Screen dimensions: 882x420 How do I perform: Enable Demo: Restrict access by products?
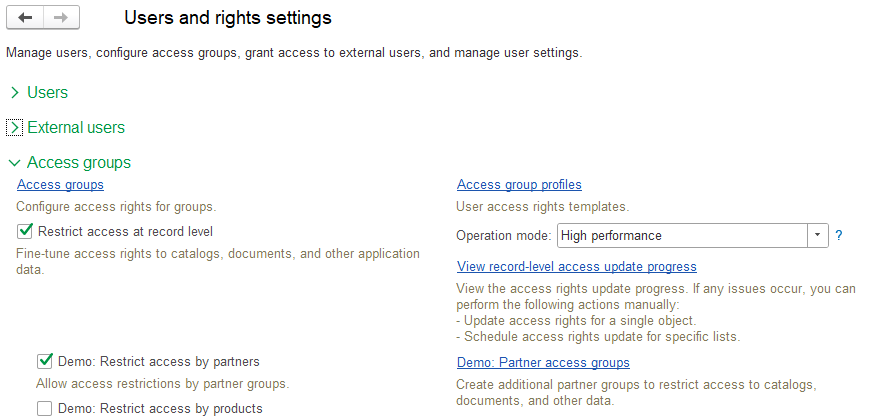pos(45,408)
